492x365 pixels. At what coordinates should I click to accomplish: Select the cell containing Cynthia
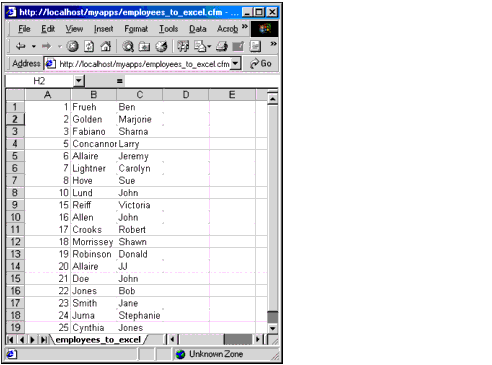(x=94, y=328)
